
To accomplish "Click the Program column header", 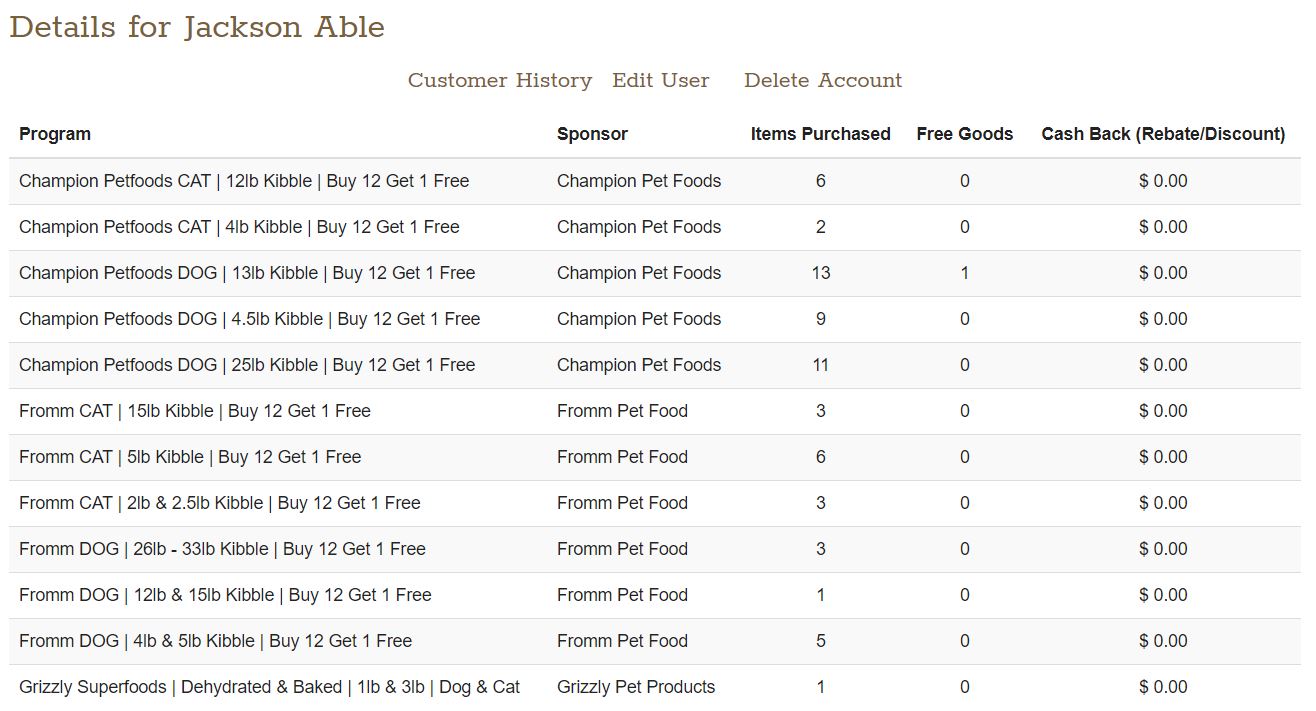I will pos(55,134).
